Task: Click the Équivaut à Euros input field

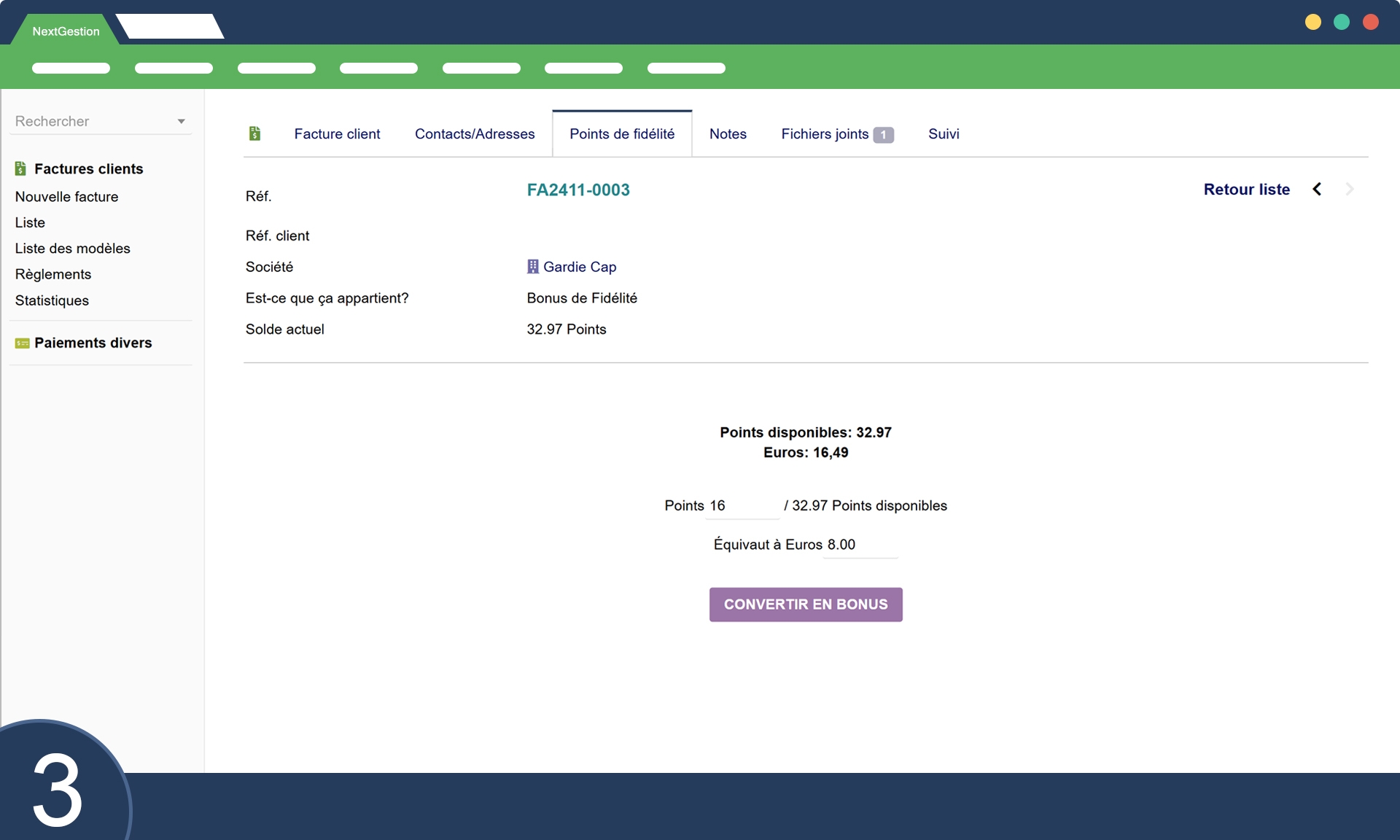Action: (x=860, y=545)
